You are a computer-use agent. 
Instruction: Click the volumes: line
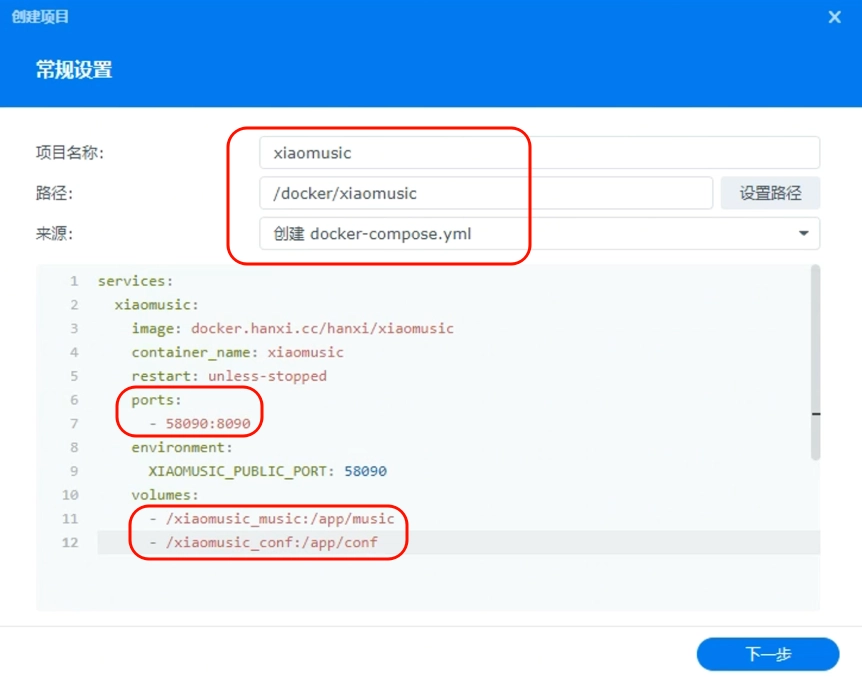pyautogui.click(x=165, y=495)
